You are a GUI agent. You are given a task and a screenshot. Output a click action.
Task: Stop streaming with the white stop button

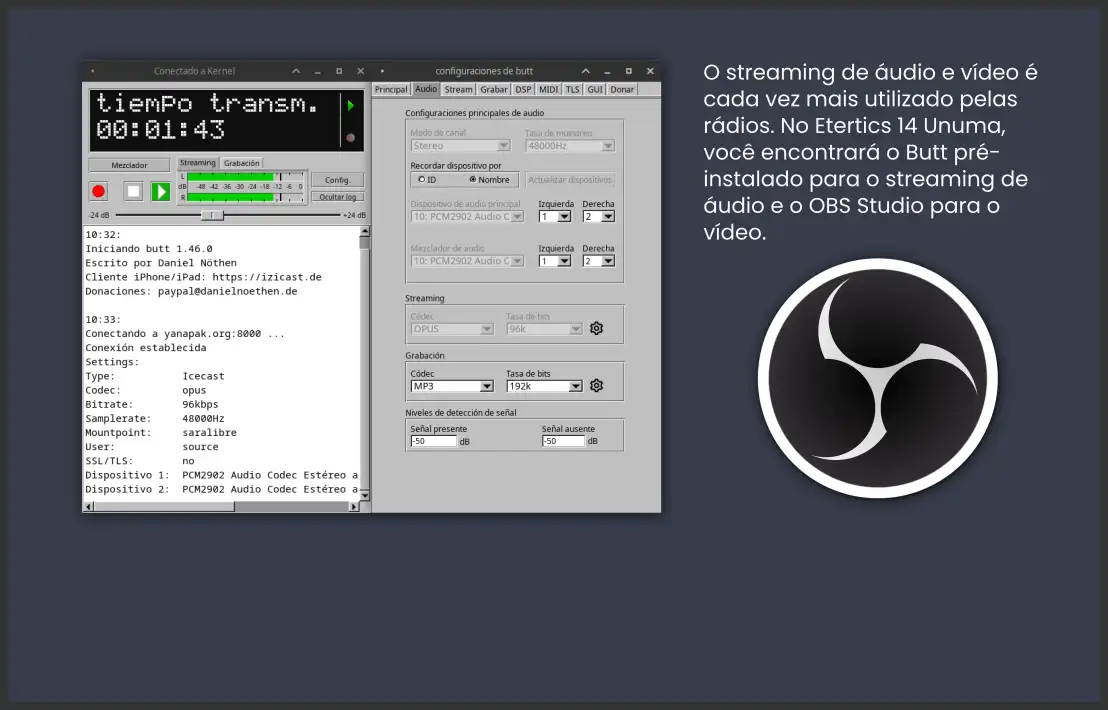pyautogui.click(x=134, y=191)
